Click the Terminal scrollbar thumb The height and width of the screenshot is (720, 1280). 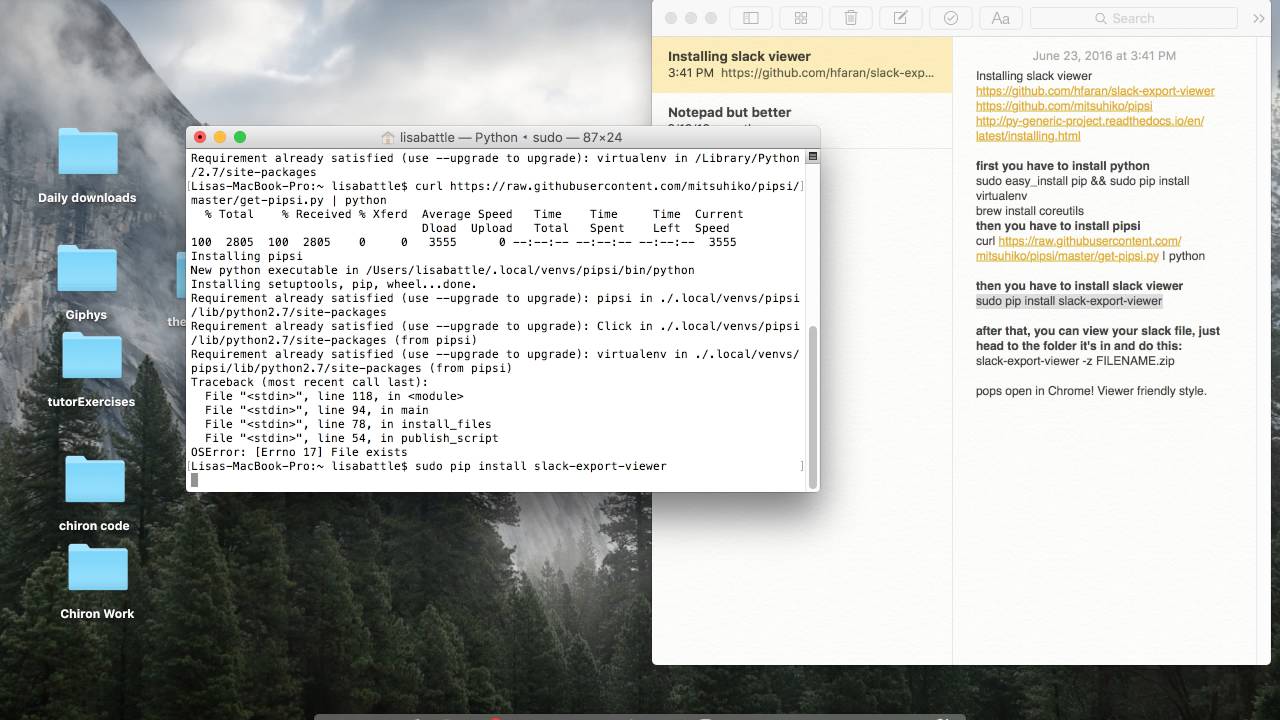click(812, 405)
